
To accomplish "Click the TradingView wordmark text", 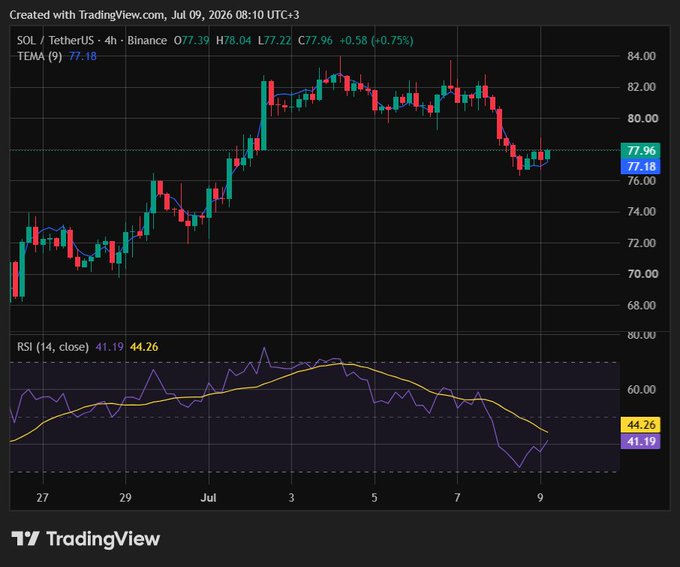I will coord(103,539).
